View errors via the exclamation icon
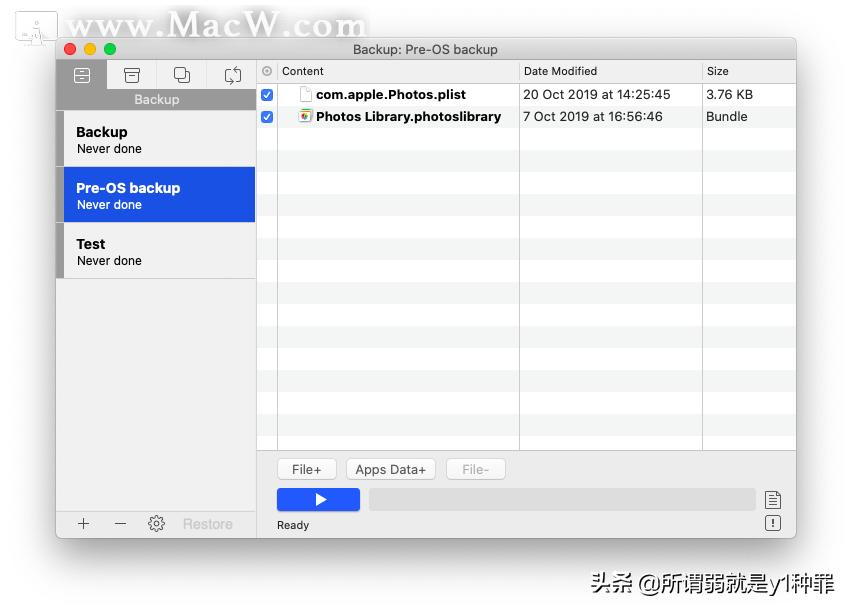This screenshot has height=612, width=852. 772,523
